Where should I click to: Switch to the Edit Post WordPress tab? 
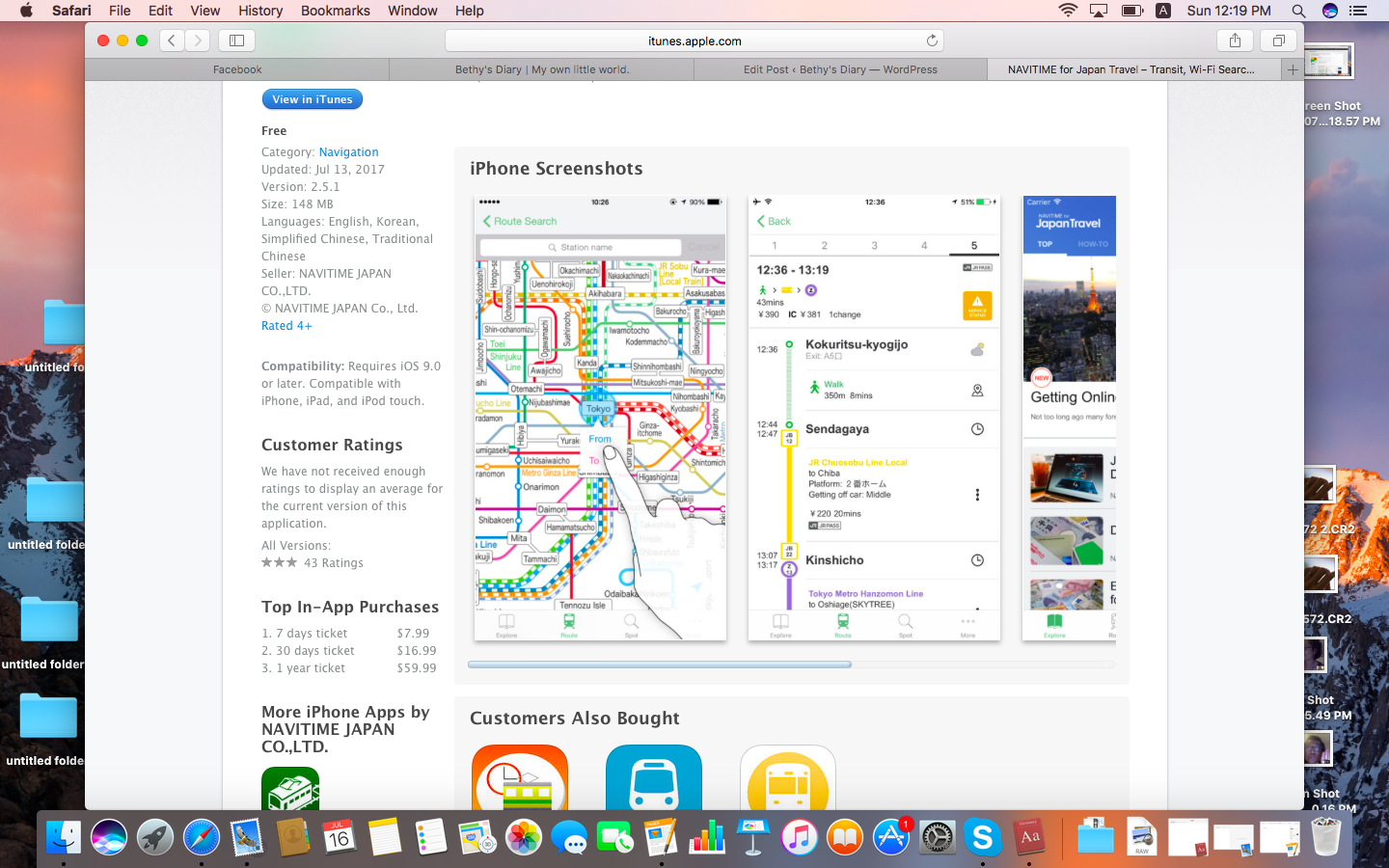[840, 69]
